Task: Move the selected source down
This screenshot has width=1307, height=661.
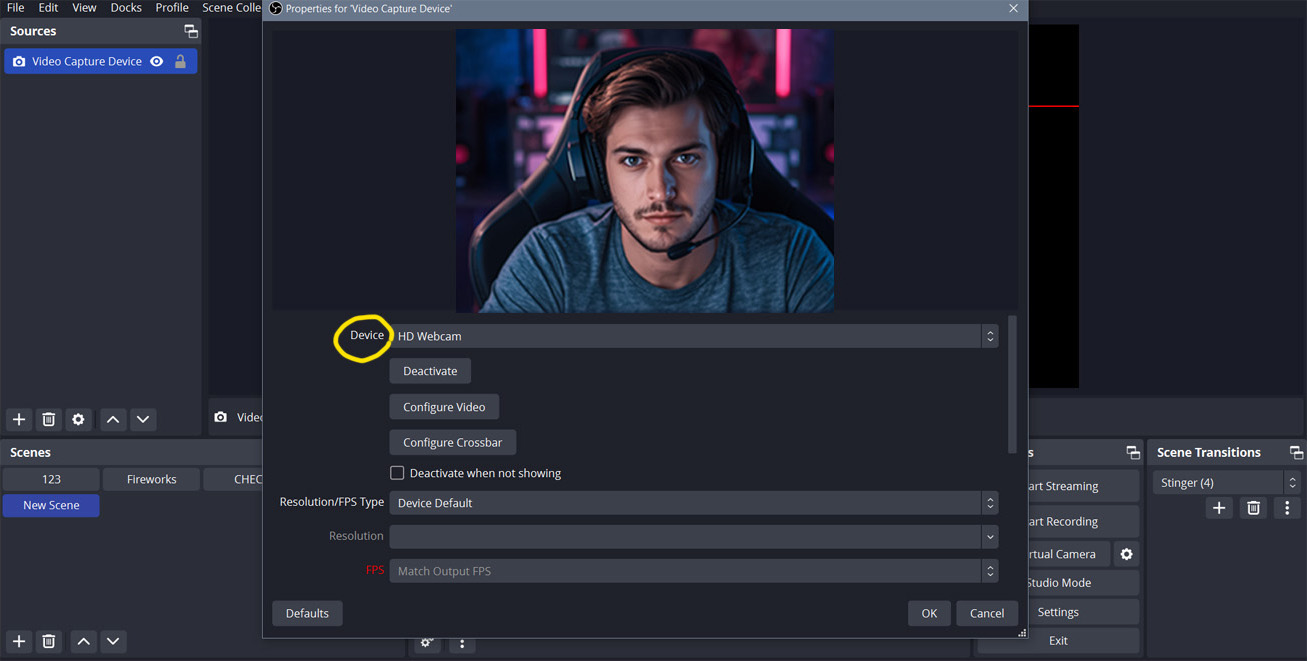Action: click(143, 420)
